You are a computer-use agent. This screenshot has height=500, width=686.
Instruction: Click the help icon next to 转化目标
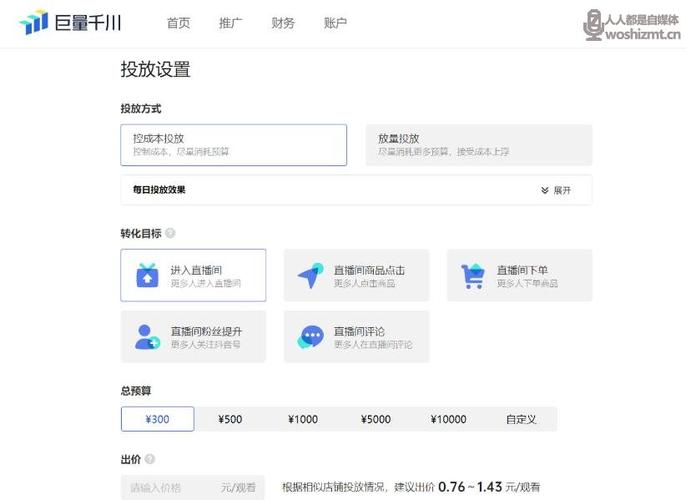coord(170,233)
